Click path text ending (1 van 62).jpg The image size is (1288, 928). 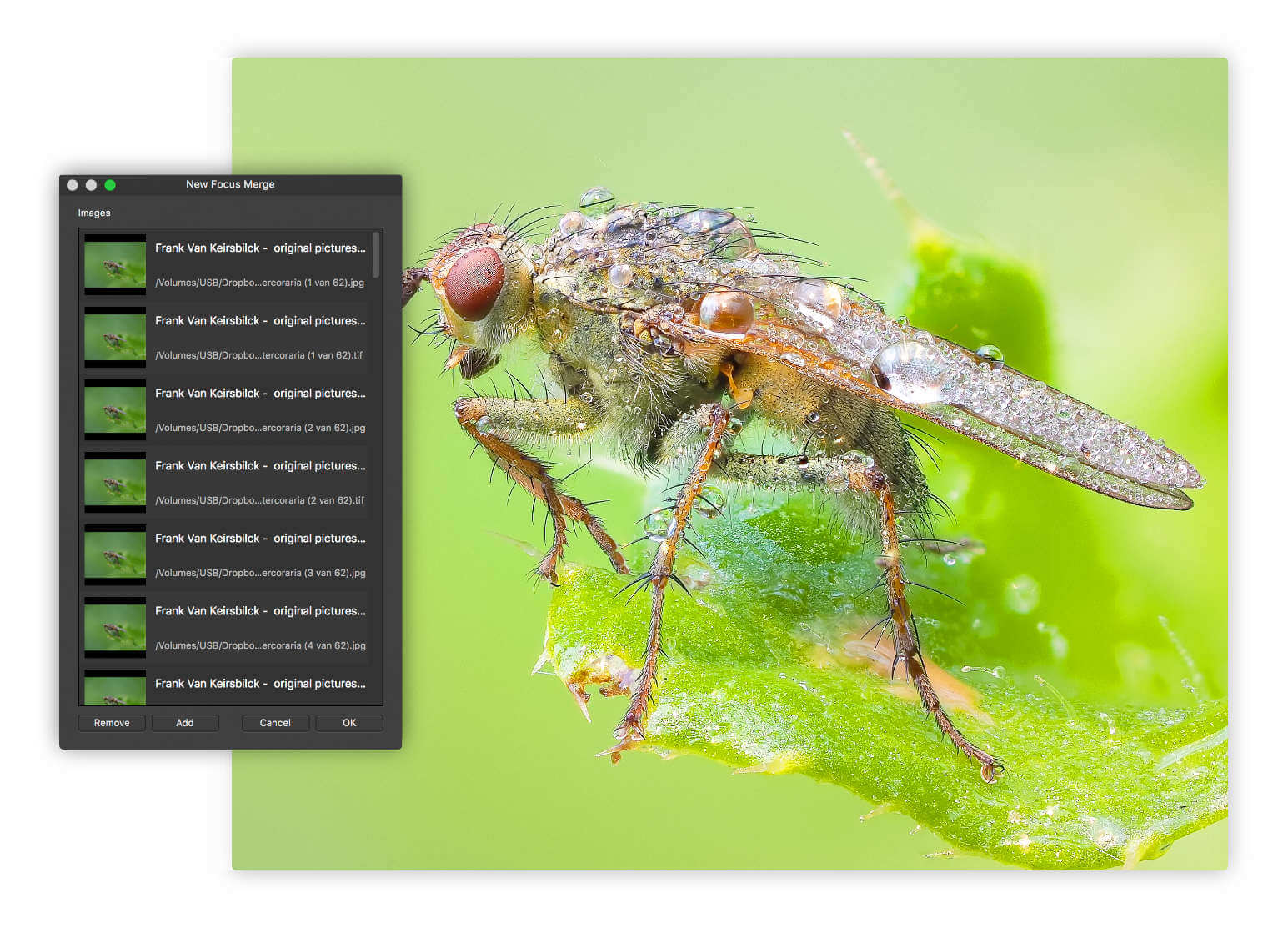(x=260, y=283)
